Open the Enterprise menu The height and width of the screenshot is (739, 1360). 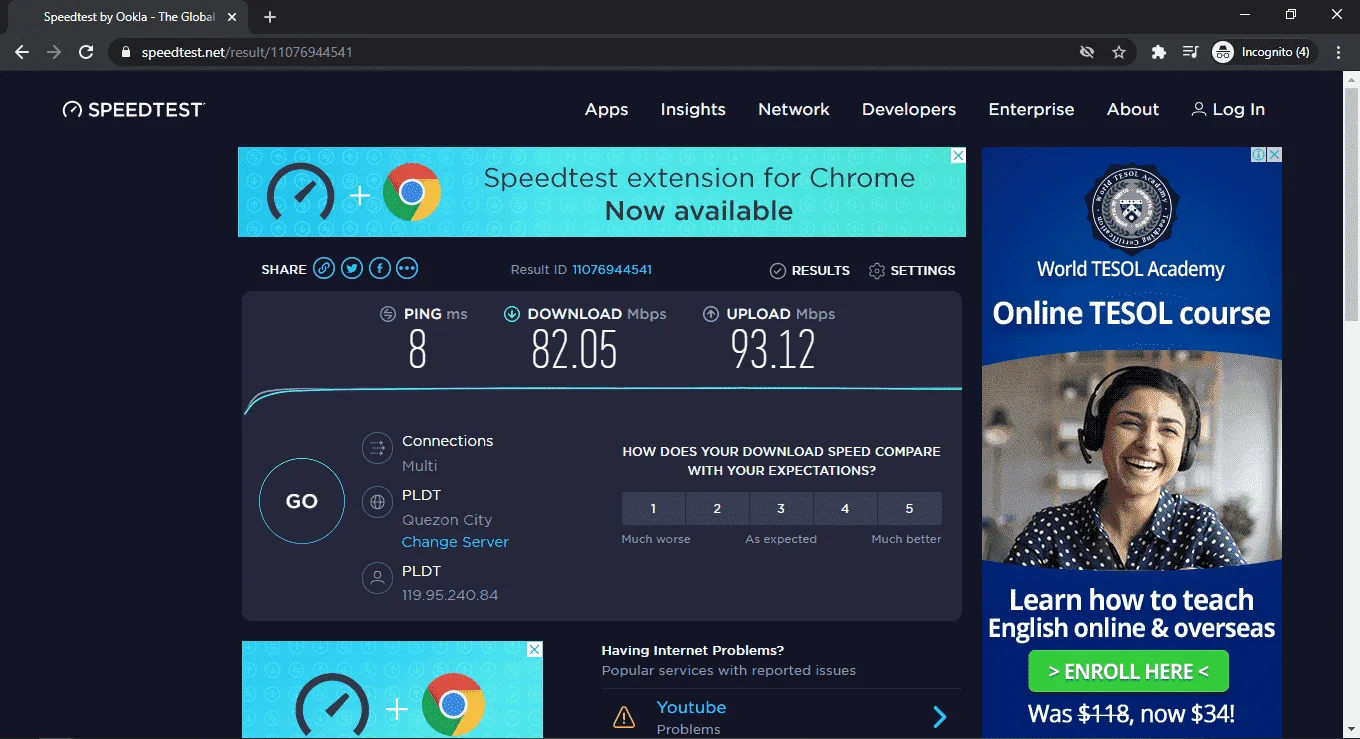tap(1031, 109)
